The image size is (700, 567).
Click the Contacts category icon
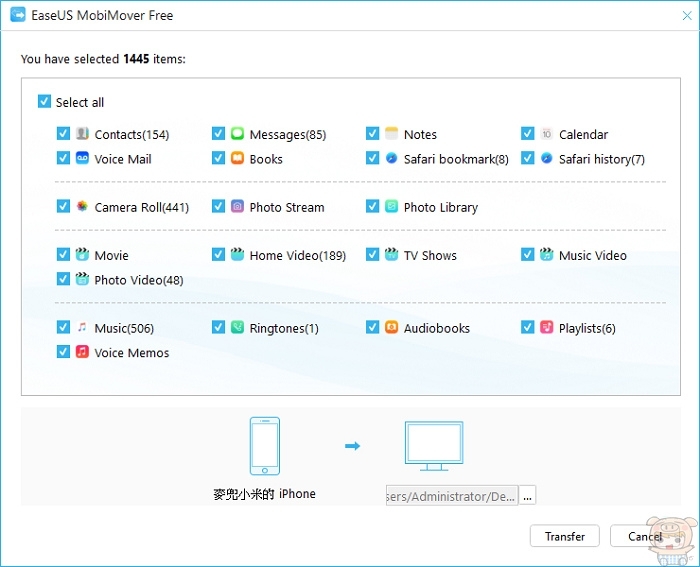tap(82, 134)
